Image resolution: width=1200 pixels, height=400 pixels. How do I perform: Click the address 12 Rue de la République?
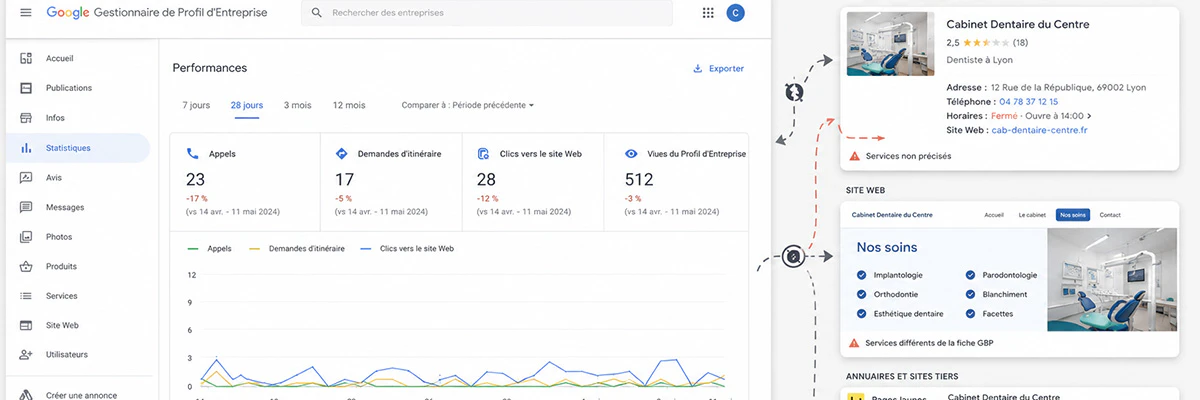pos(1068,88)
